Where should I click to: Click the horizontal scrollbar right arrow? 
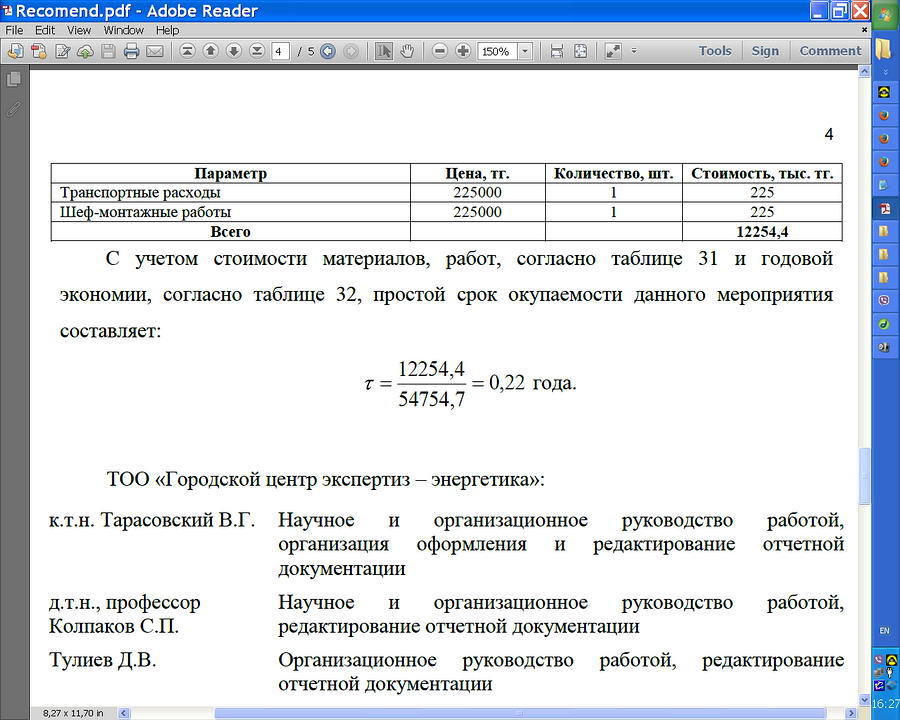coord(852,713)
